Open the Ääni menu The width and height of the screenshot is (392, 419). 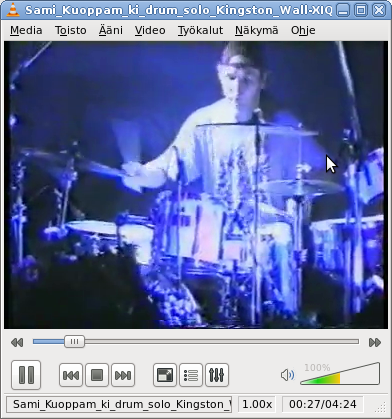click(111, 30)
